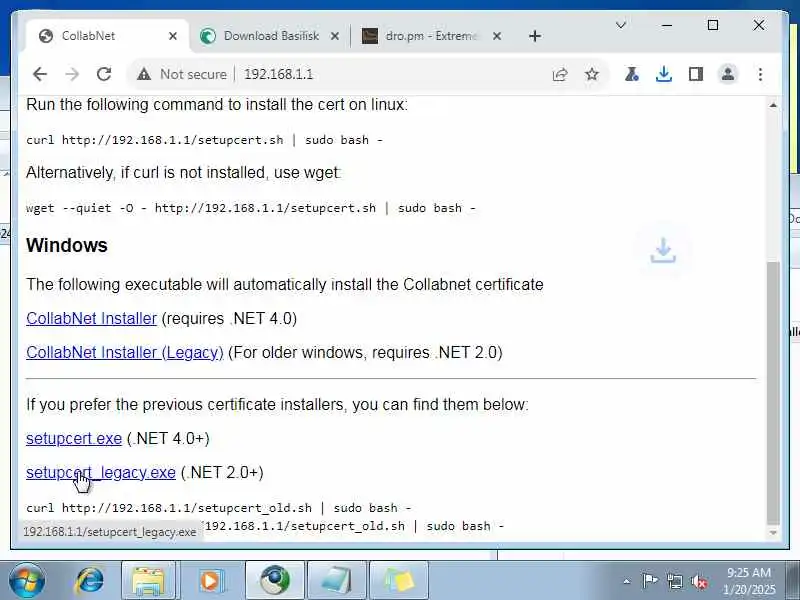Open the muted volume tray icon
Image resolution: width=800 pixels, height=600 pixels.
[698, 581]
